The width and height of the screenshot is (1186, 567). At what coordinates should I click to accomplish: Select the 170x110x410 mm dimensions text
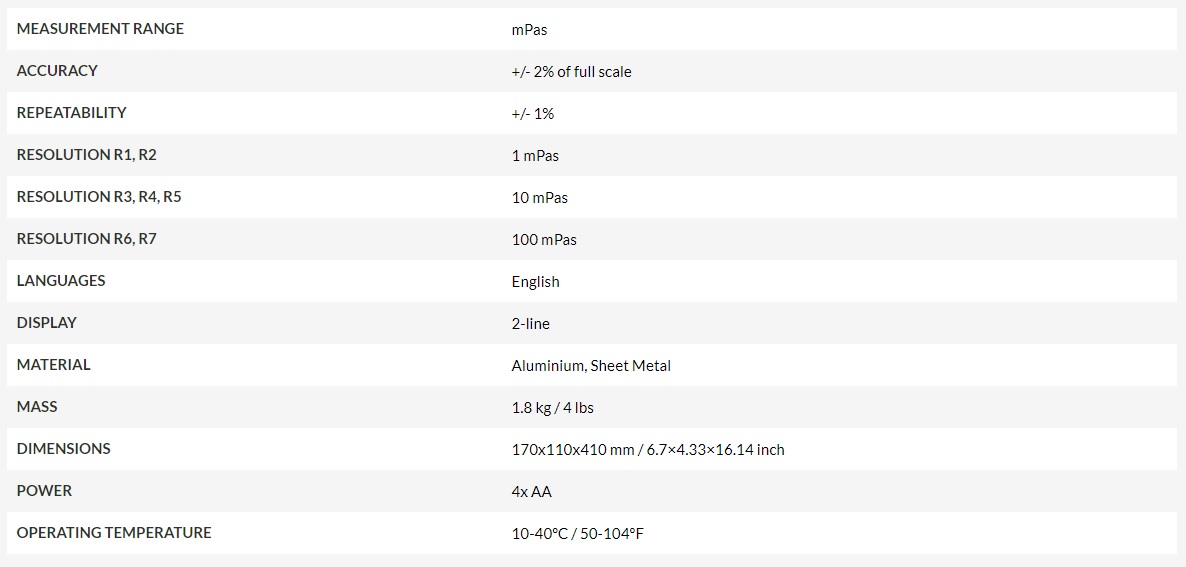pos(573,450)
